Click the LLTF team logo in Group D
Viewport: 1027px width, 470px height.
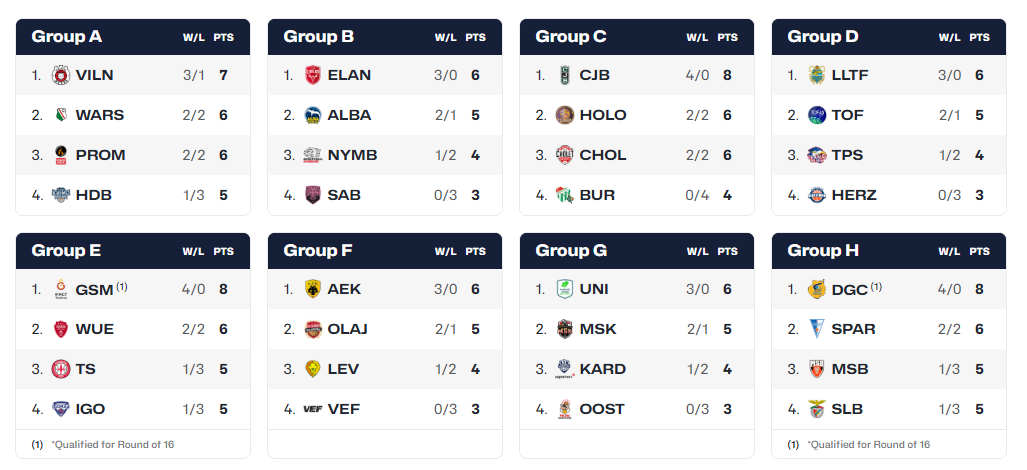tap(817, 75)
